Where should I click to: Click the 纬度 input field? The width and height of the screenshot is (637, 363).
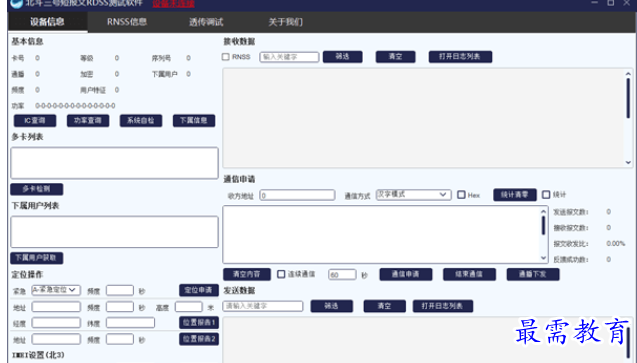click(130, 323)
